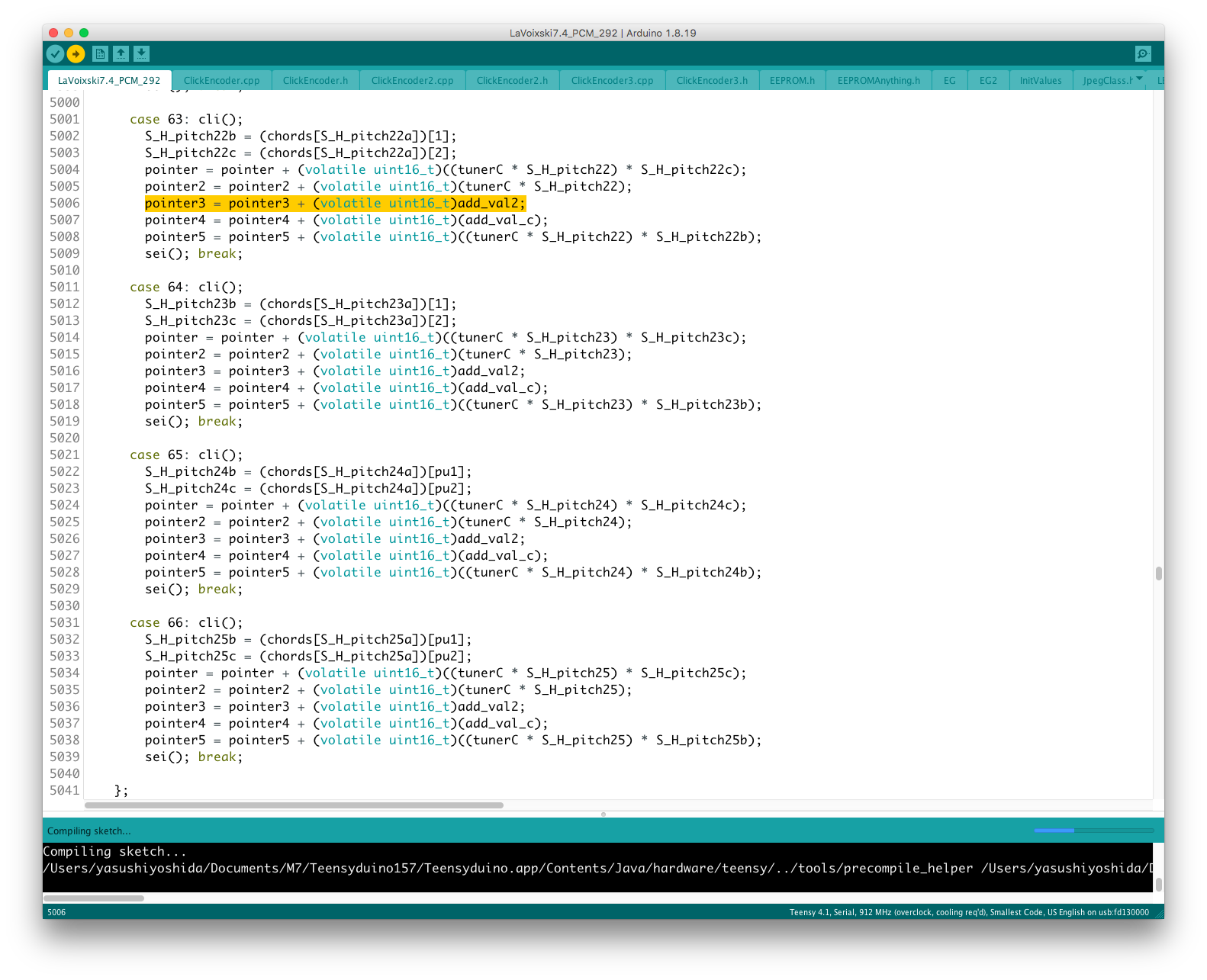Open the JpegClass.h tab
Image resolution: width=1207 pixels, height=980 pixels.
(x=1107, y=80)
